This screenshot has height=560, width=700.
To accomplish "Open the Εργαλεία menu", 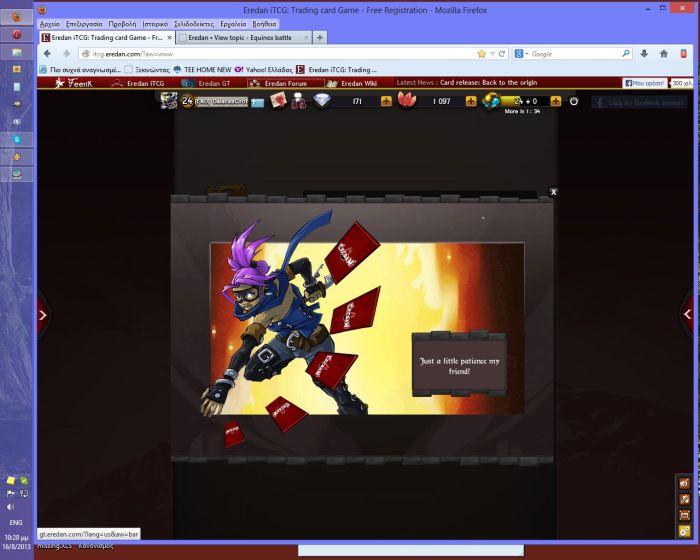I will click(233, 24).
